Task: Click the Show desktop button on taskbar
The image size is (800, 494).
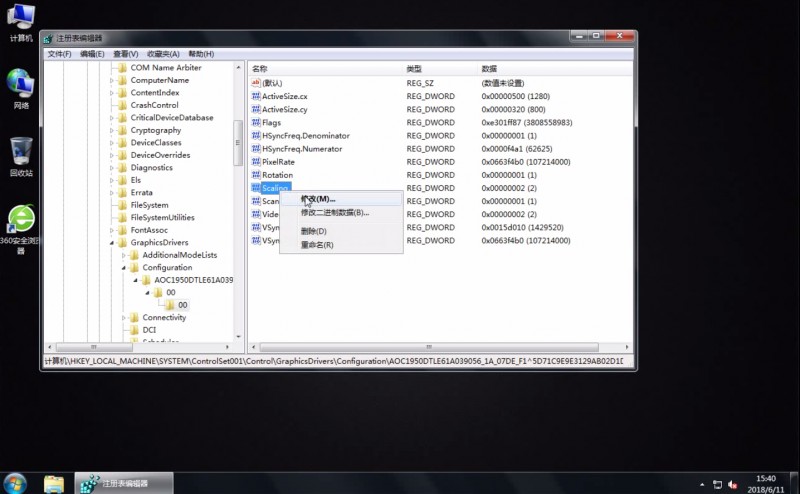Action: pos(795,483)
